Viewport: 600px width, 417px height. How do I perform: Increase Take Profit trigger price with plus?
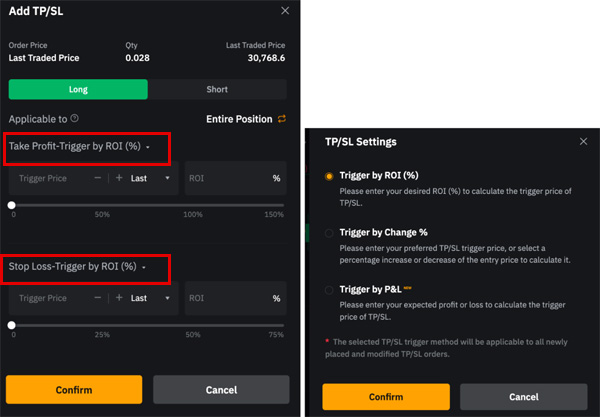pyautogui.click(x=119, y=178)
